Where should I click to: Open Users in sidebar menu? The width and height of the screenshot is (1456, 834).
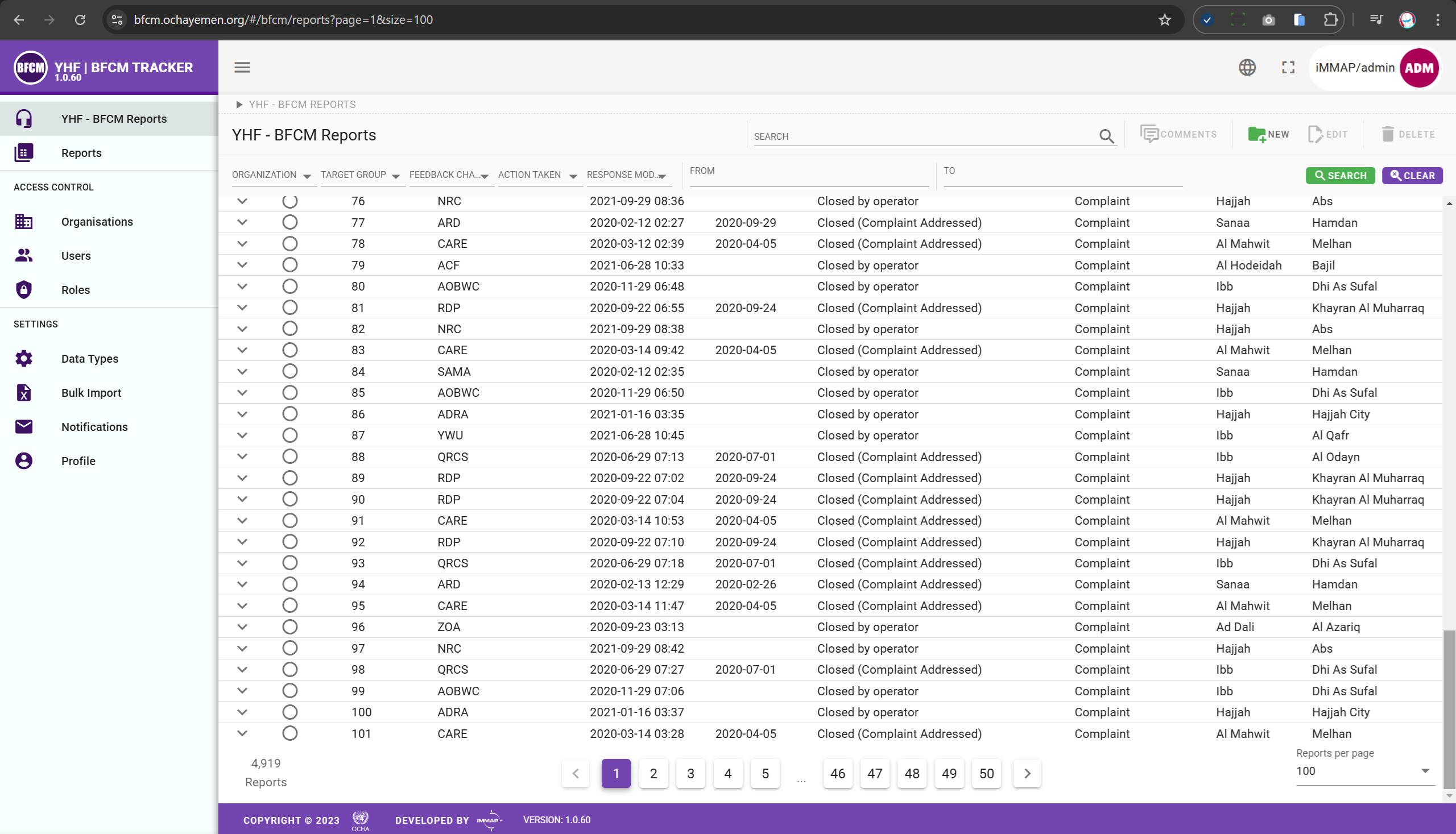coord(76,256)
